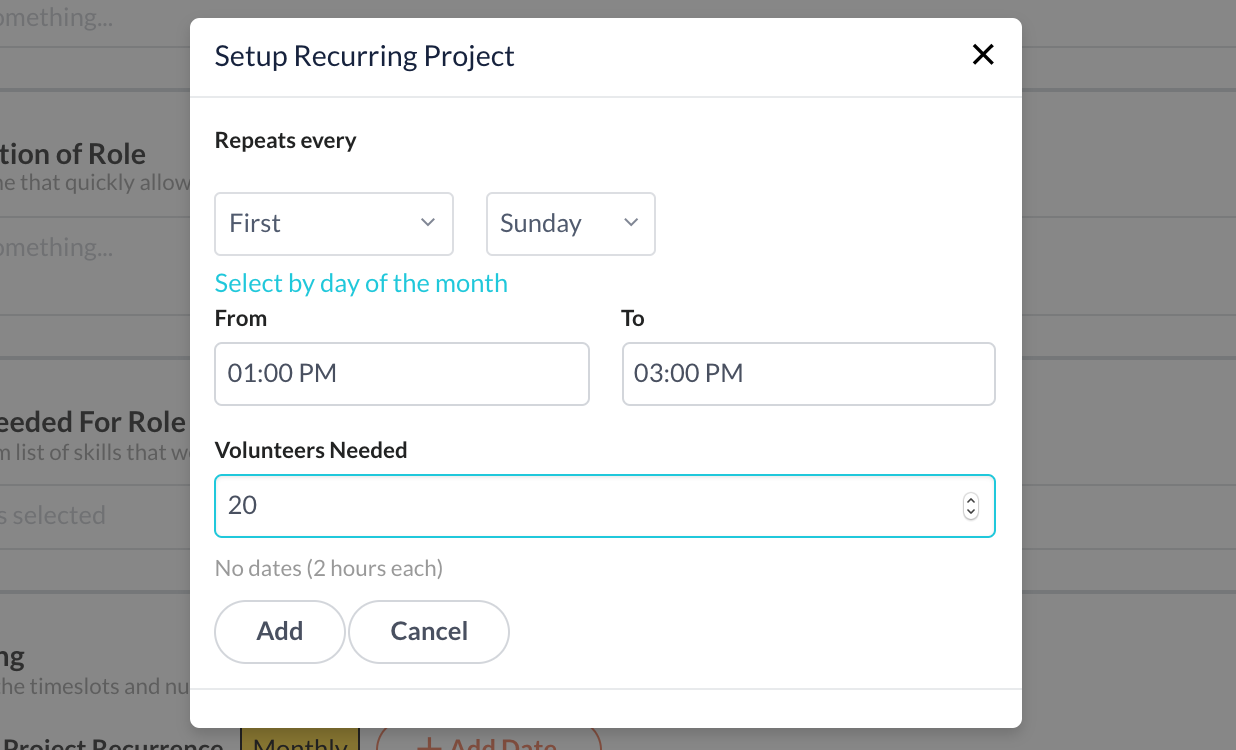Click the Volunteers Needed number field
1236x750 pixels.
click(590, 506)
